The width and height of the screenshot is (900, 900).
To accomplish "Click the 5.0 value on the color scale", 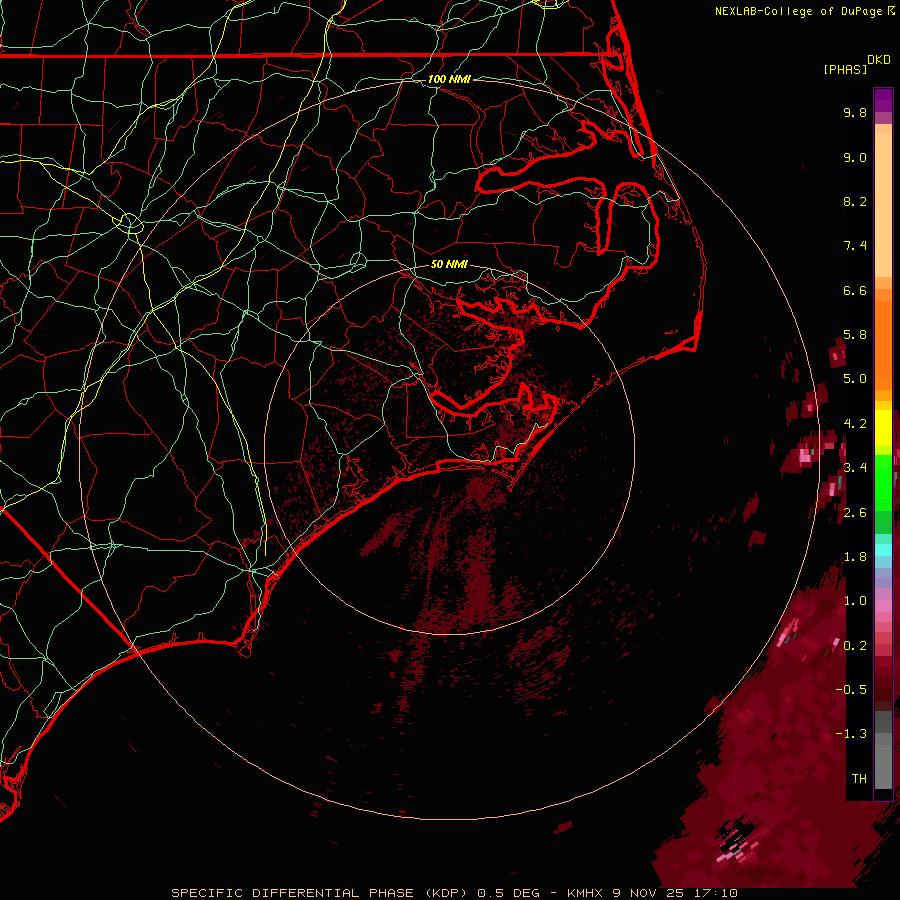I will 855,379.
